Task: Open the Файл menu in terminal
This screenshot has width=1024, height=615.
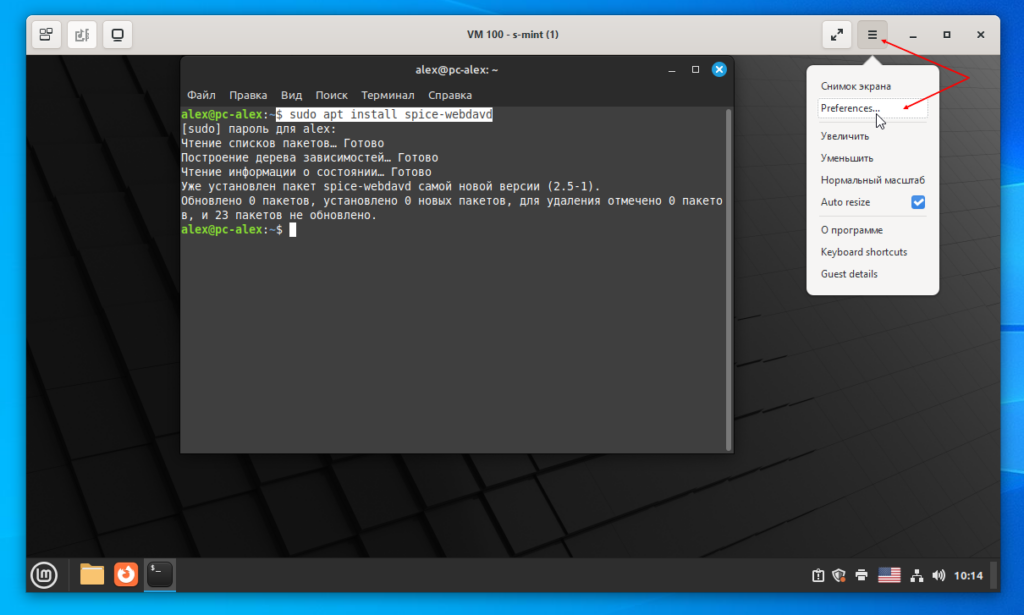Action: click(201, 95)
